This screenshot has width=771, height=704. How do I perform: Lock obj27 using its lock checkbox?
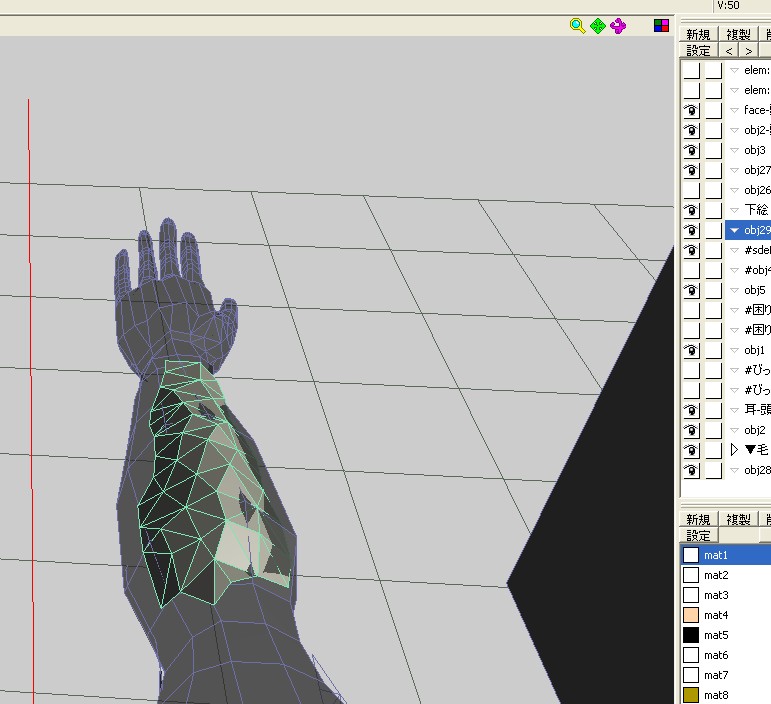point(713,170)
